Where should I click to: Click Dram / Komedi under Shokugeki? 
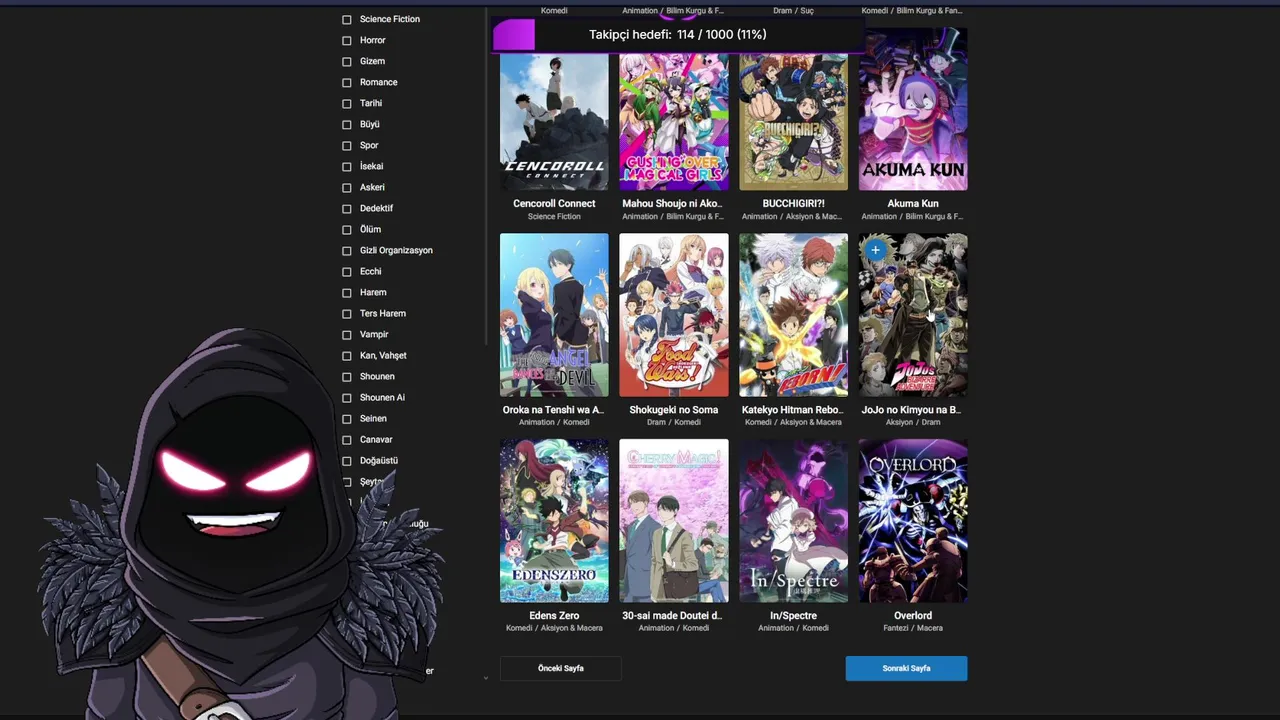click(x=674, y=423)
